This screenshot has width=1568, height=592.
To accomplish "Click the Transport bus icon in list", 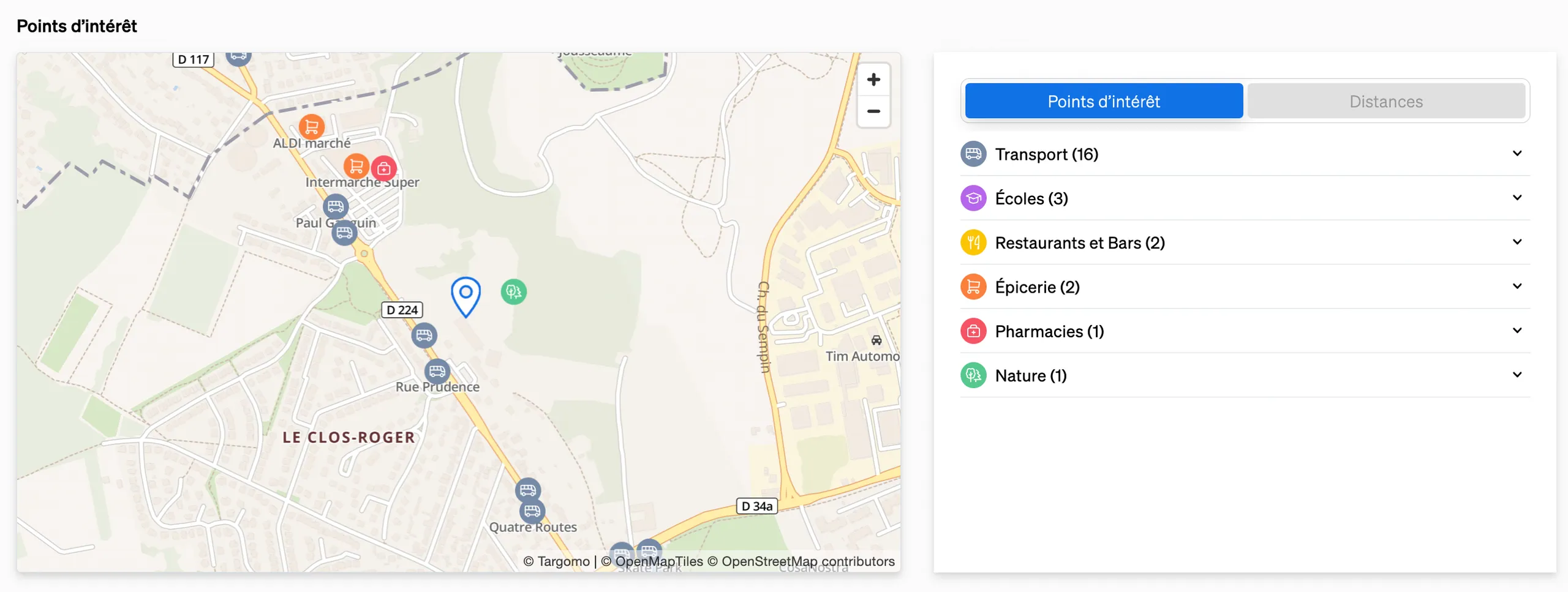I will point(973,154).
